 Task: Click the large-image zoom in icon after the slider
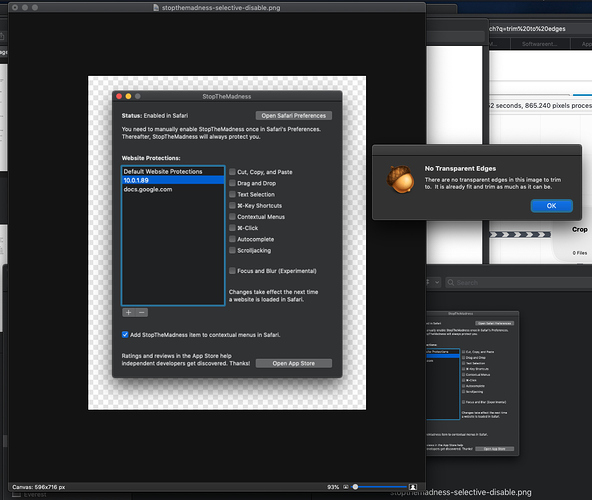click(413, 487)
